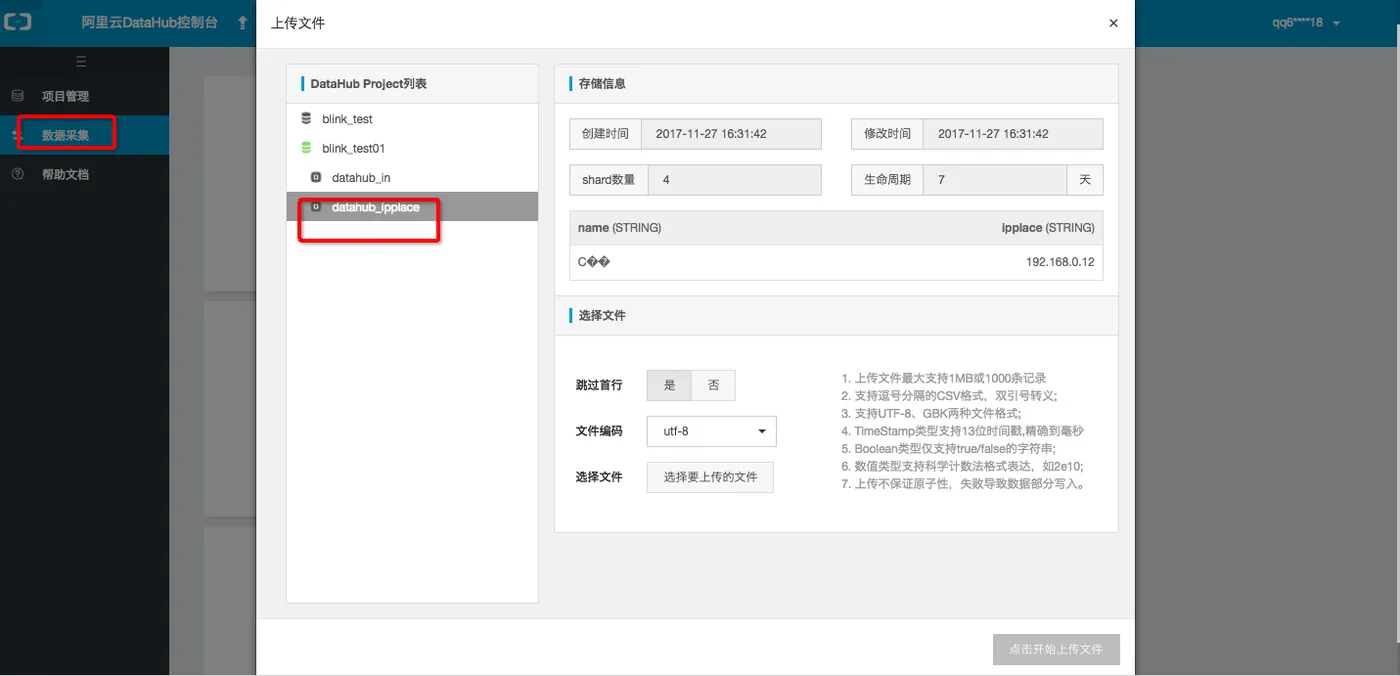Click the 项目管理 database icon
The image size is (1400, 676).
pyautogui.click(x=17, y=96)
